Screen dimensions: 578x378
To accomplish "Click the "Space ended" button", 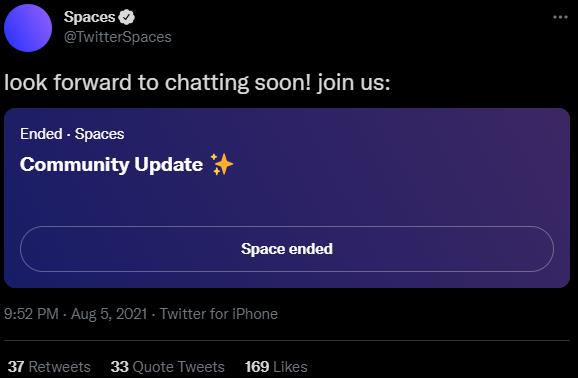I will [x=287, y=249].
